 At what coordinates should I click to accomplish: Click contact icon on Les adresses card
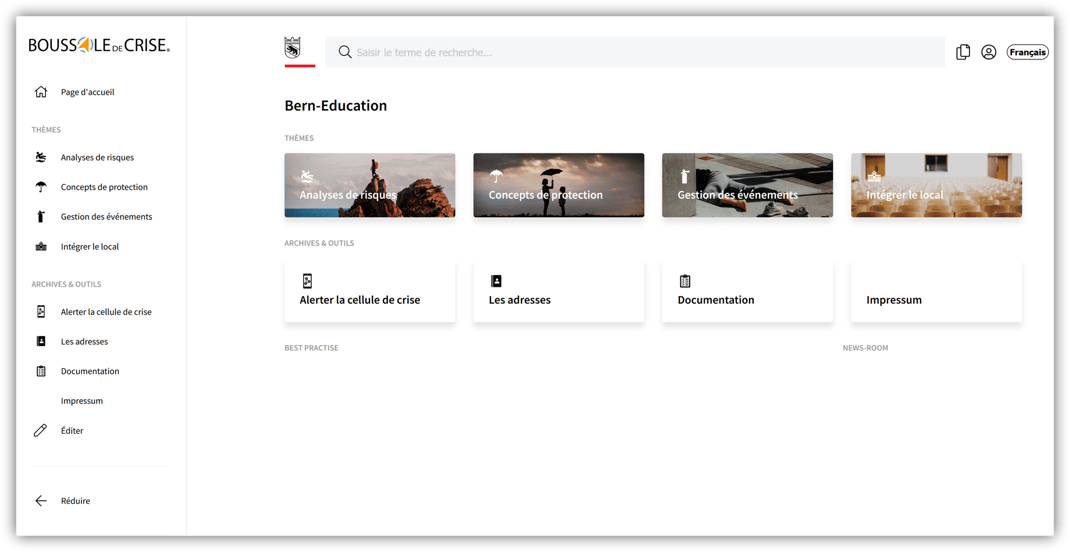[x=496, y=281]
